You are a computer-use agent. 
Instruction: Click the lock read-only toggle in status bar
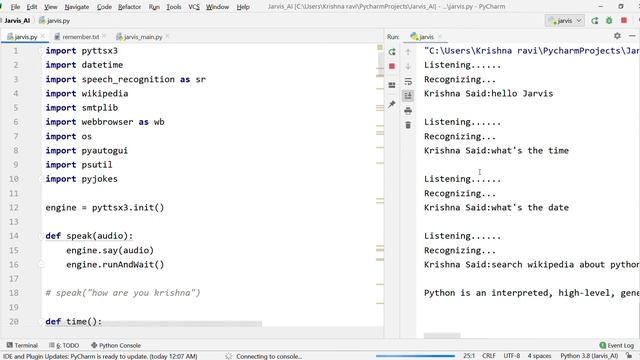(x=629, y=356)
